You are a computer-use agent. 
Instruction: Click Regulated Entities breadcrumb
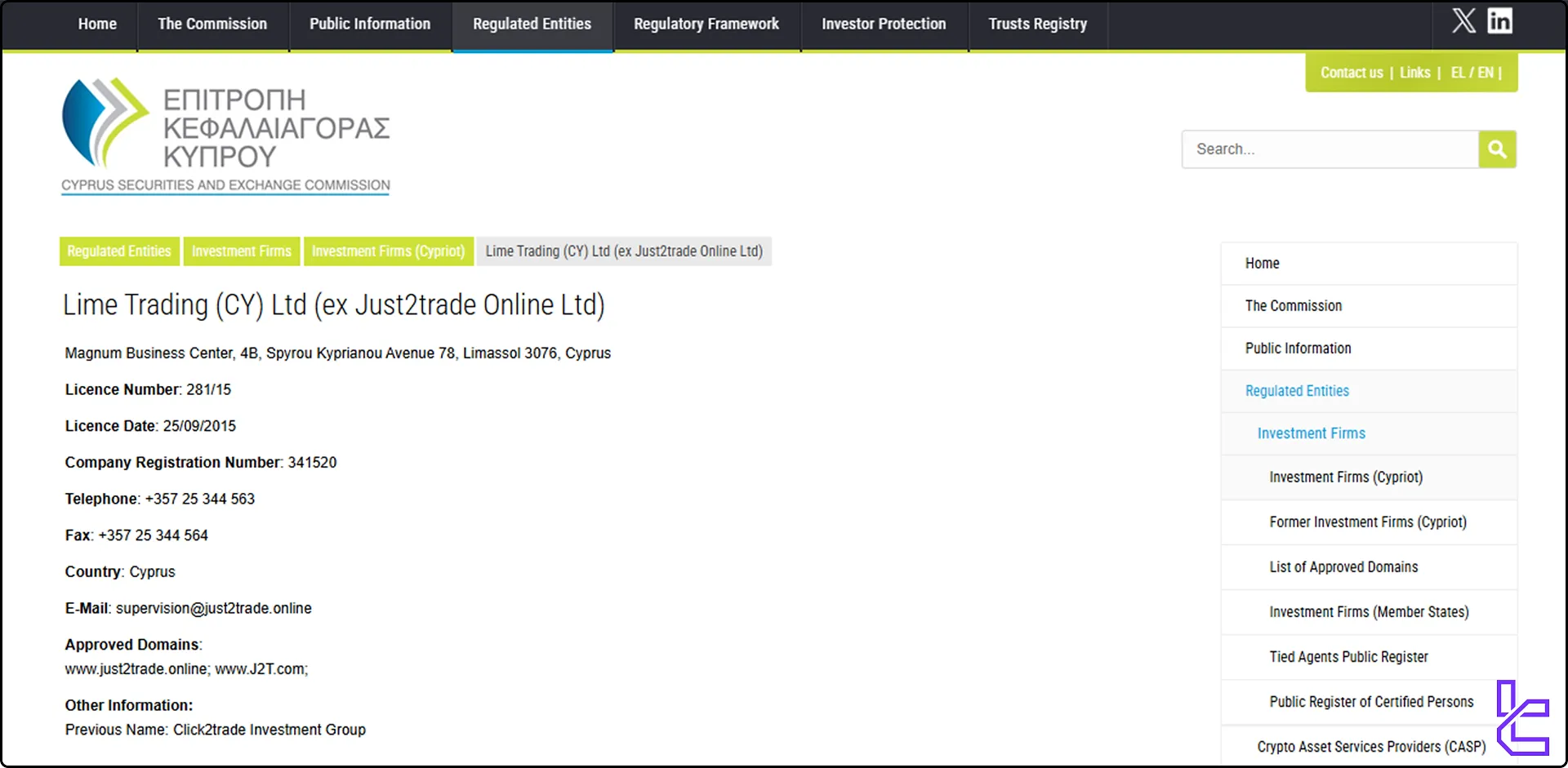point(119,251)
